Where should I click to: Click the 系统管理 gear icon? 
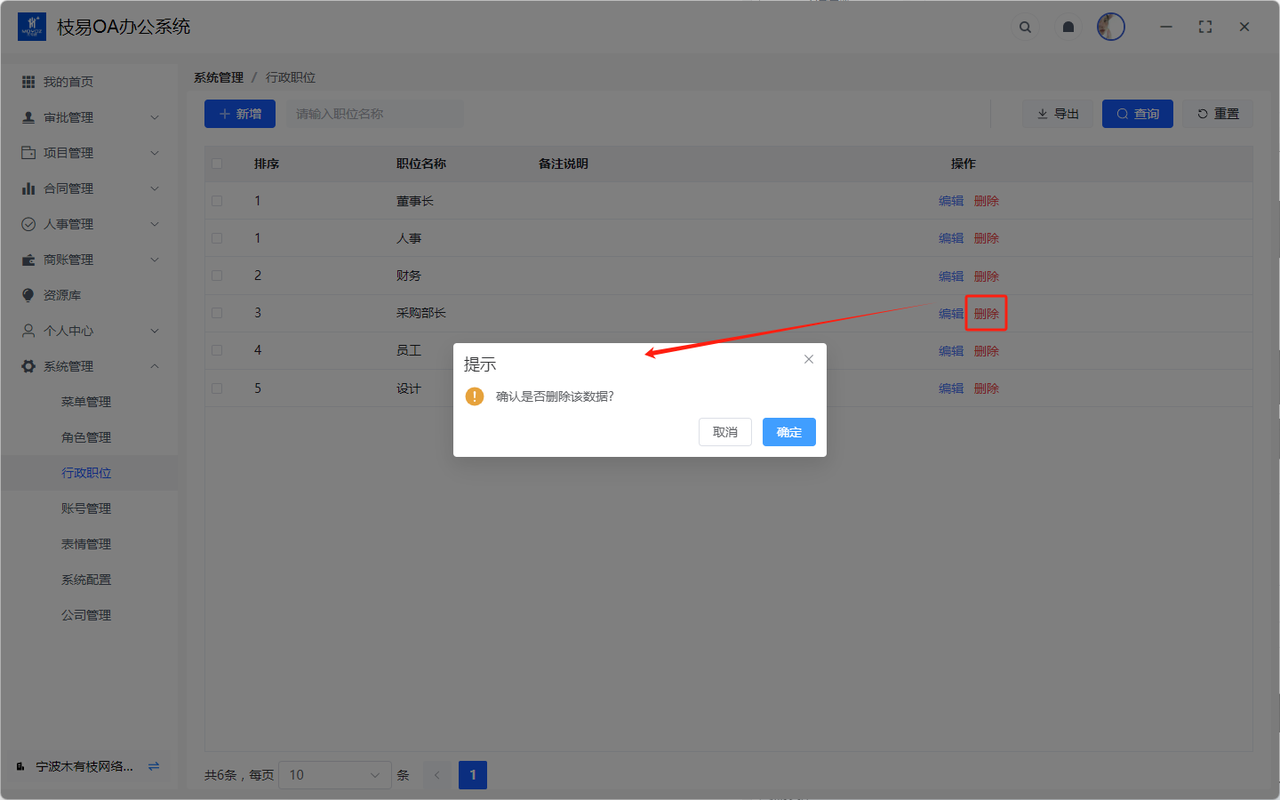coord(28,366)
